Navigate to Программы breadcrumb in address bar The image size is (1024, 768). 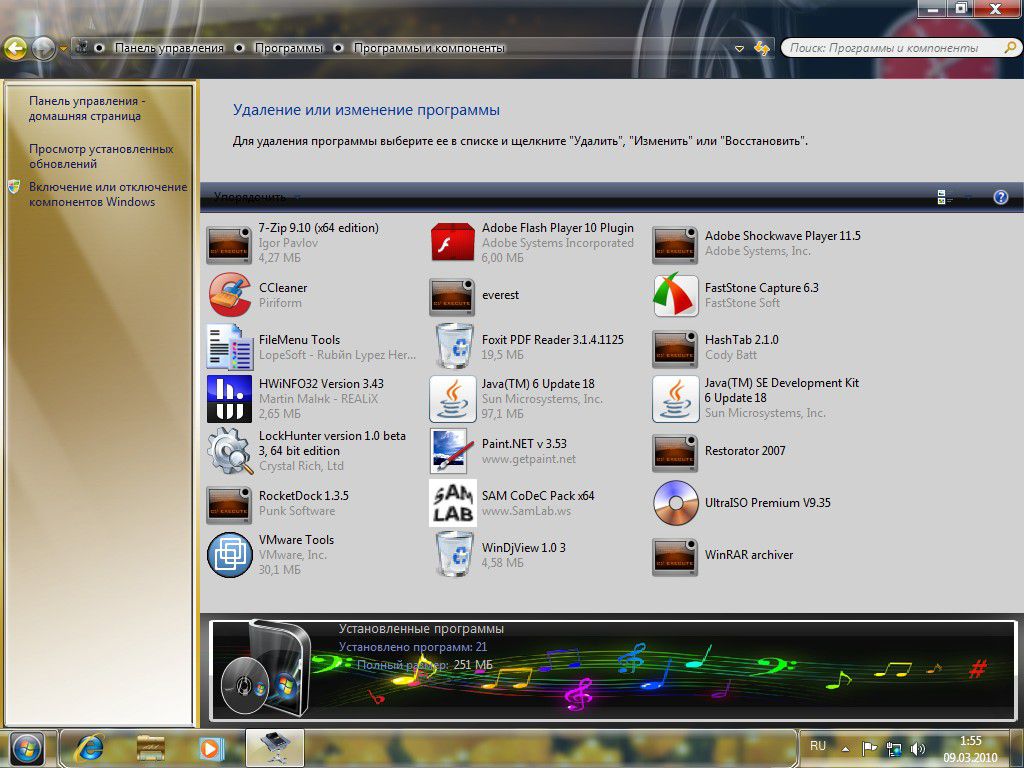click(x=288, y=48)
